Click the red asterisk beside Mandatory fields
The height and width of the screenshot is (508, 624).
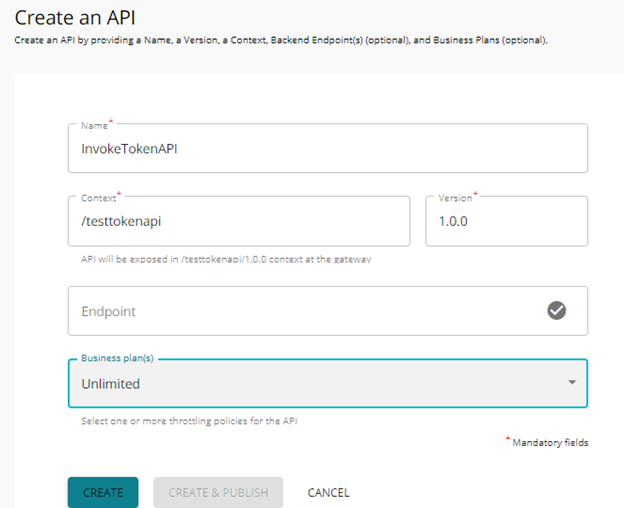(509, 439)
